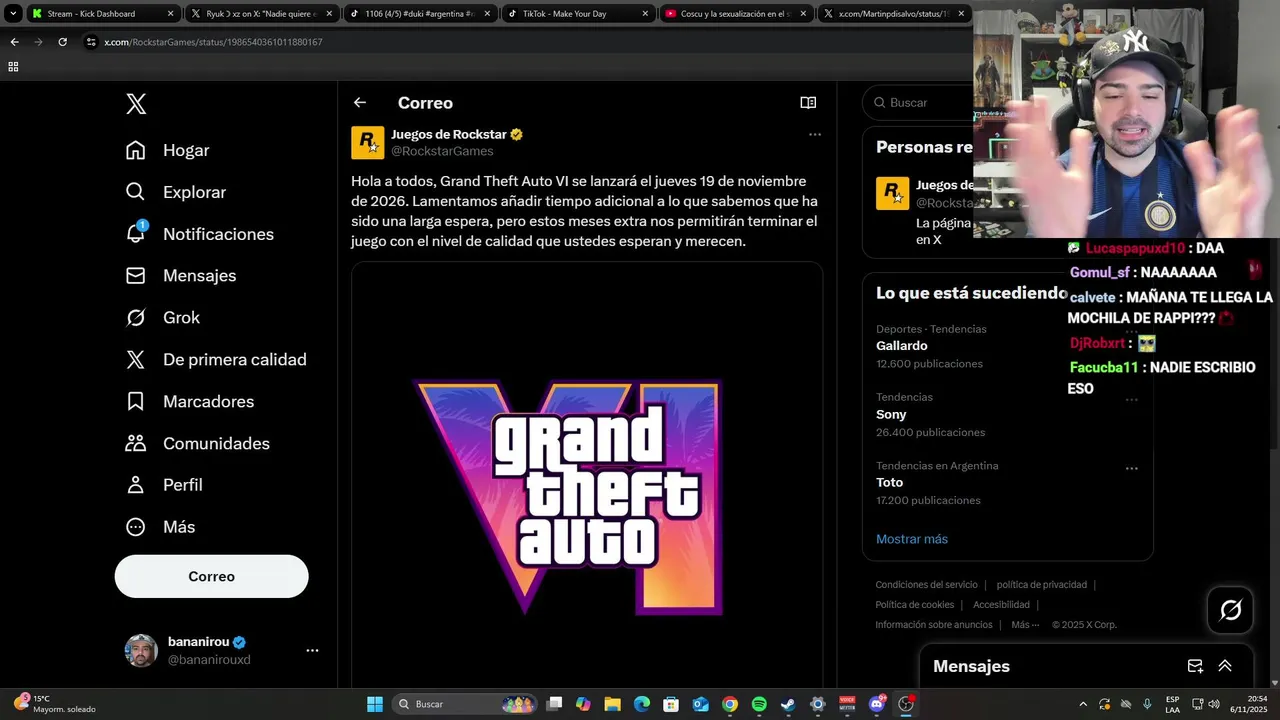Open Información sobre anuncios link
This screenshot has height=720, width=1280.
[x=933, y=625]
